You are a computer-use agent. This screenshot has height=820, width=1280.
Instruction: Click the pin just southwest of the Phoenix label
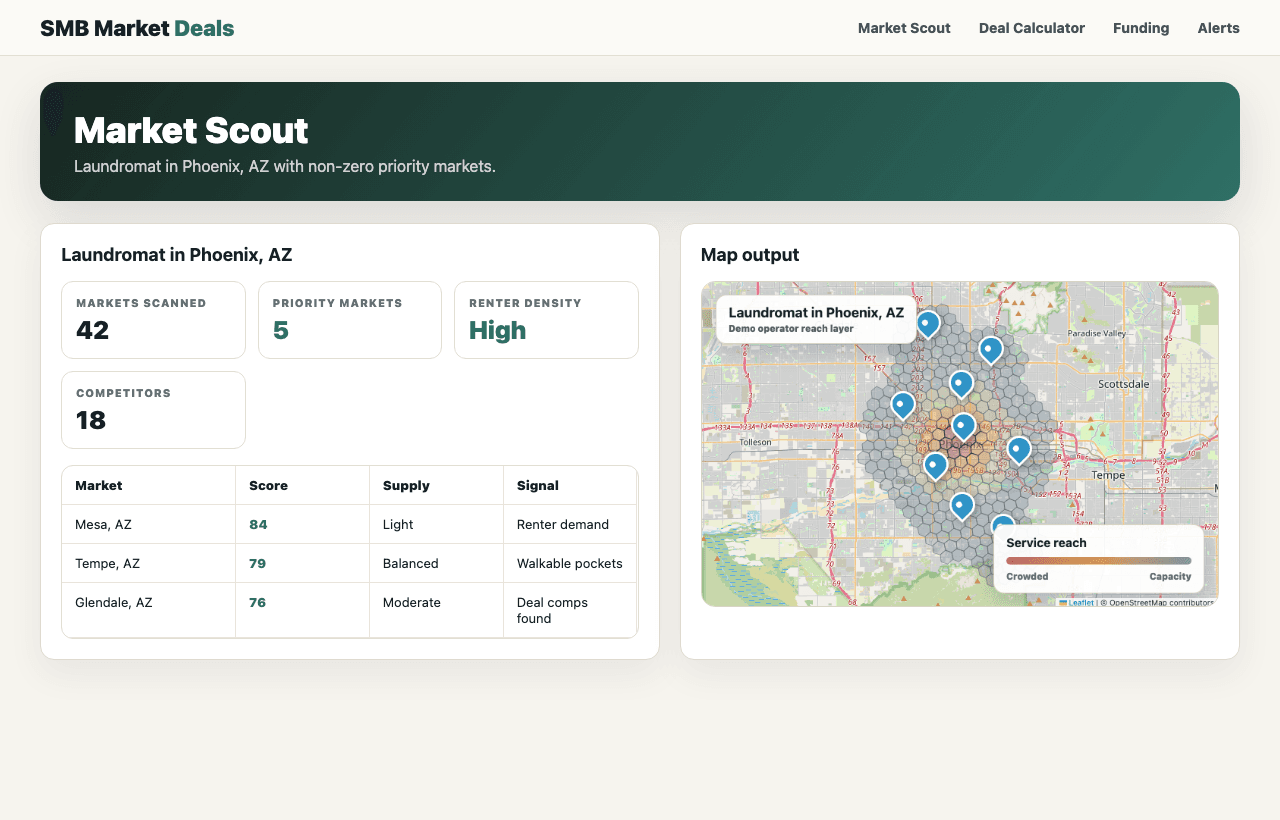[x=935, y=466]
